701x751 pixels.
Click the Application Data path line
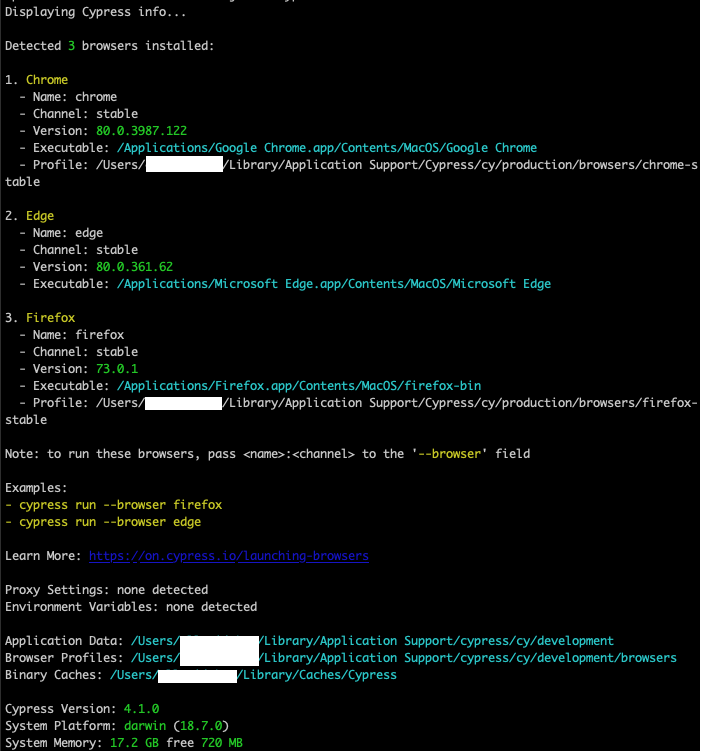(309, 641)
